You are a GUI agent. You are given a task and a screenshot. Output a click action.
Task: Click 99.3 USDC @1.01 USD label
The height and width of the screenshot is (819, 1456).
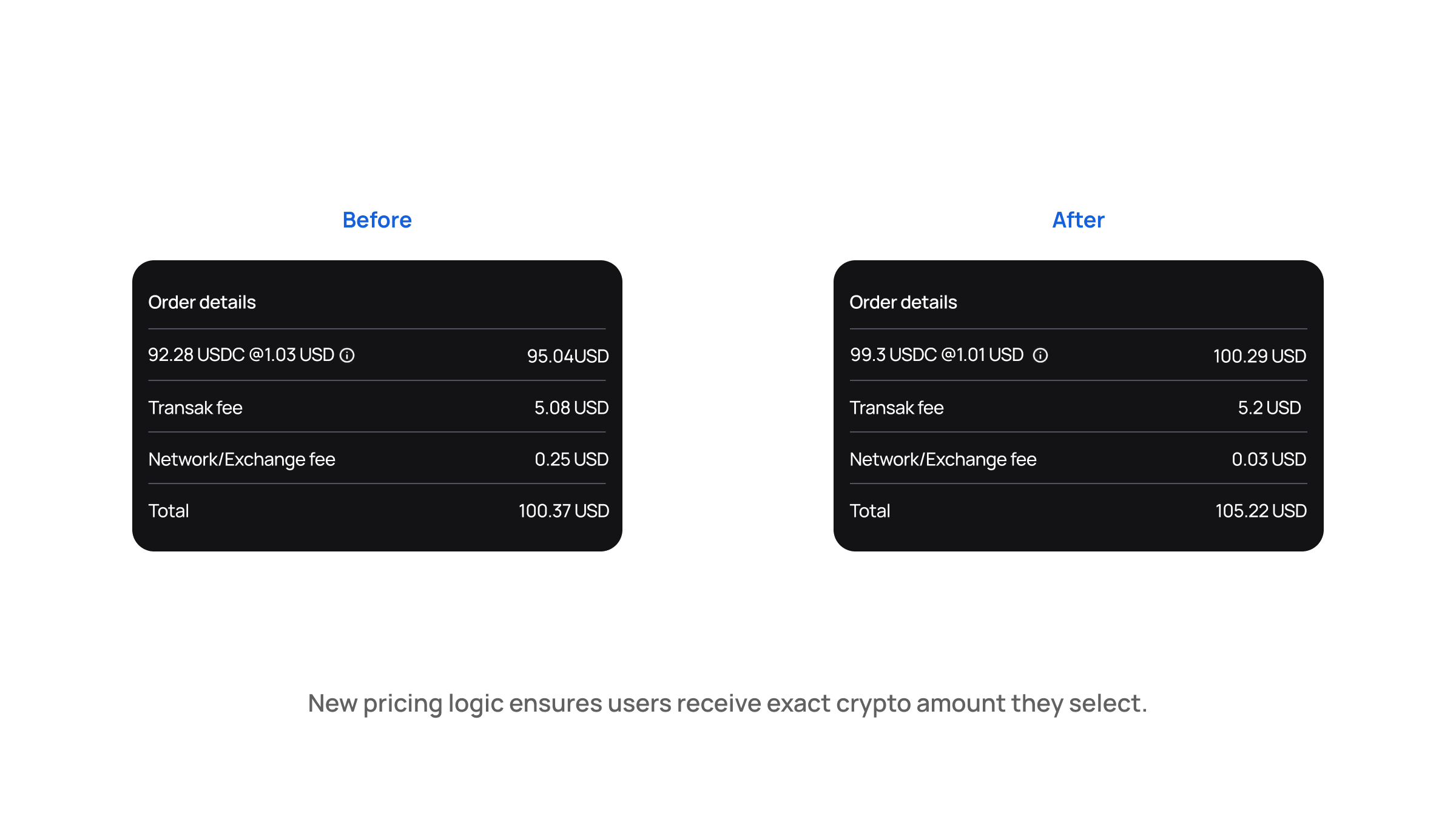[937, 355]
